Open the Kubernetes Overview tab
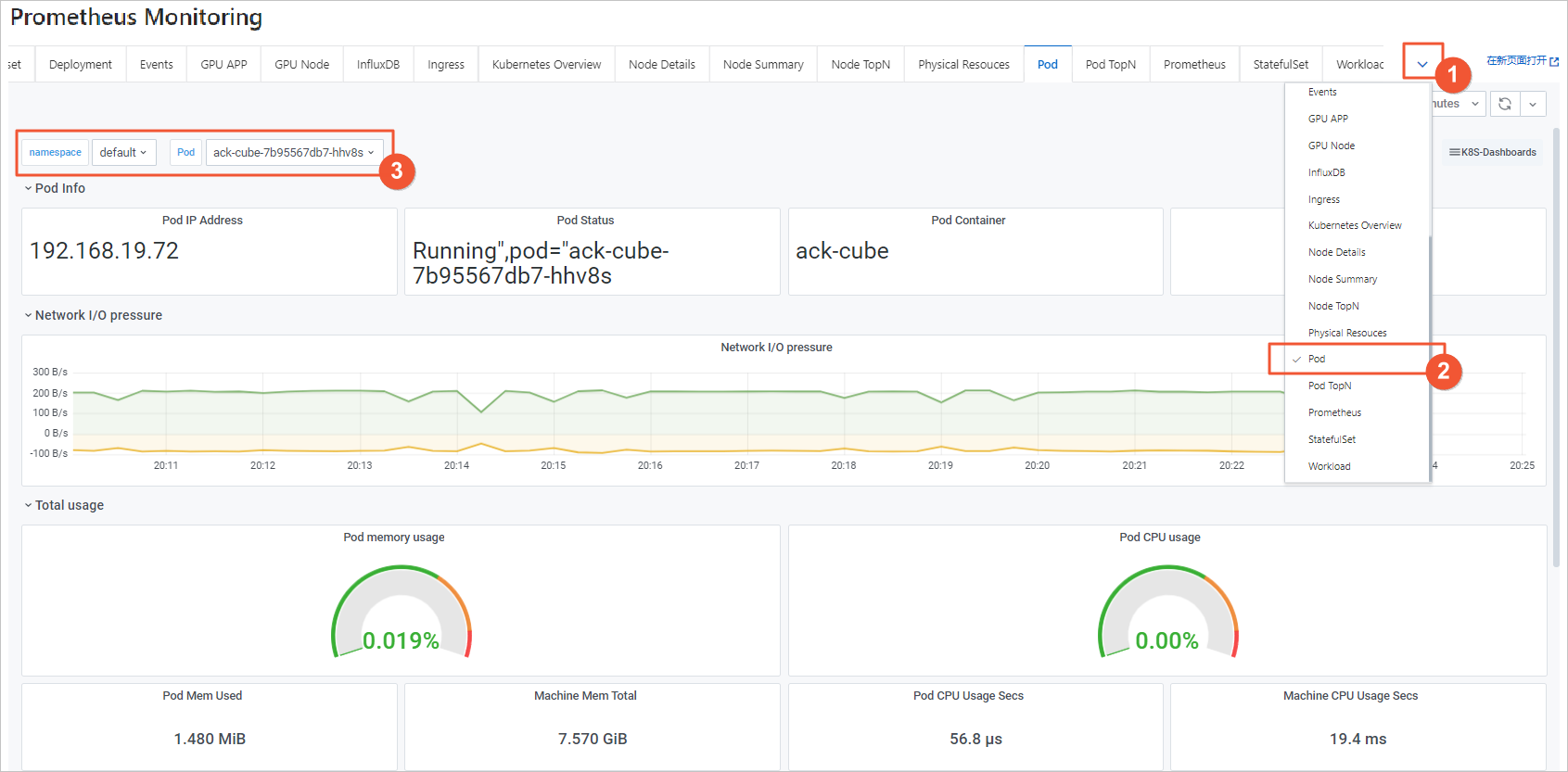This screenshot has width=1568, height=772. click(546, 64)
